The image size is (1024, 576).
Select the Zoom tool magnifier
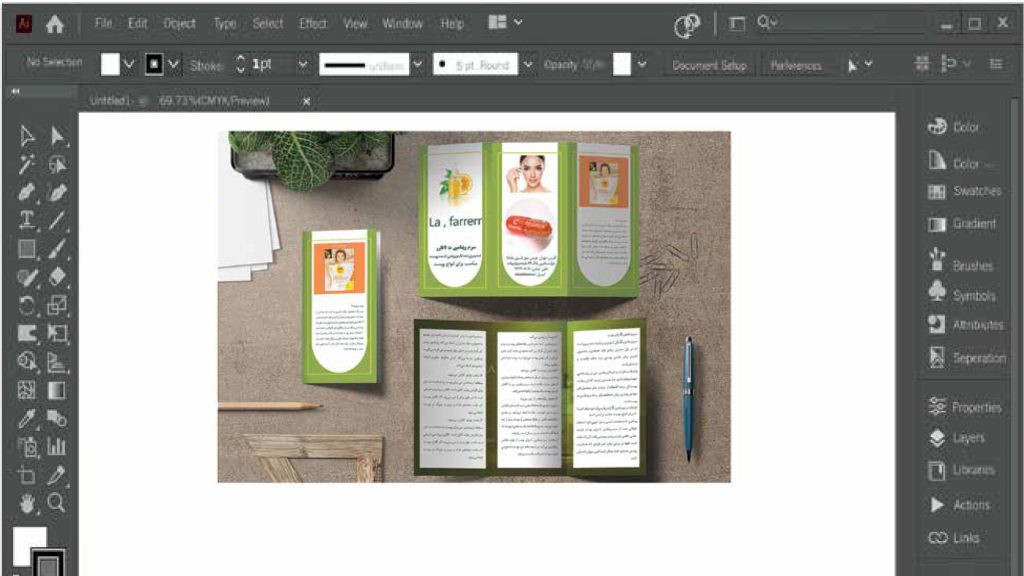click(57, 502)
